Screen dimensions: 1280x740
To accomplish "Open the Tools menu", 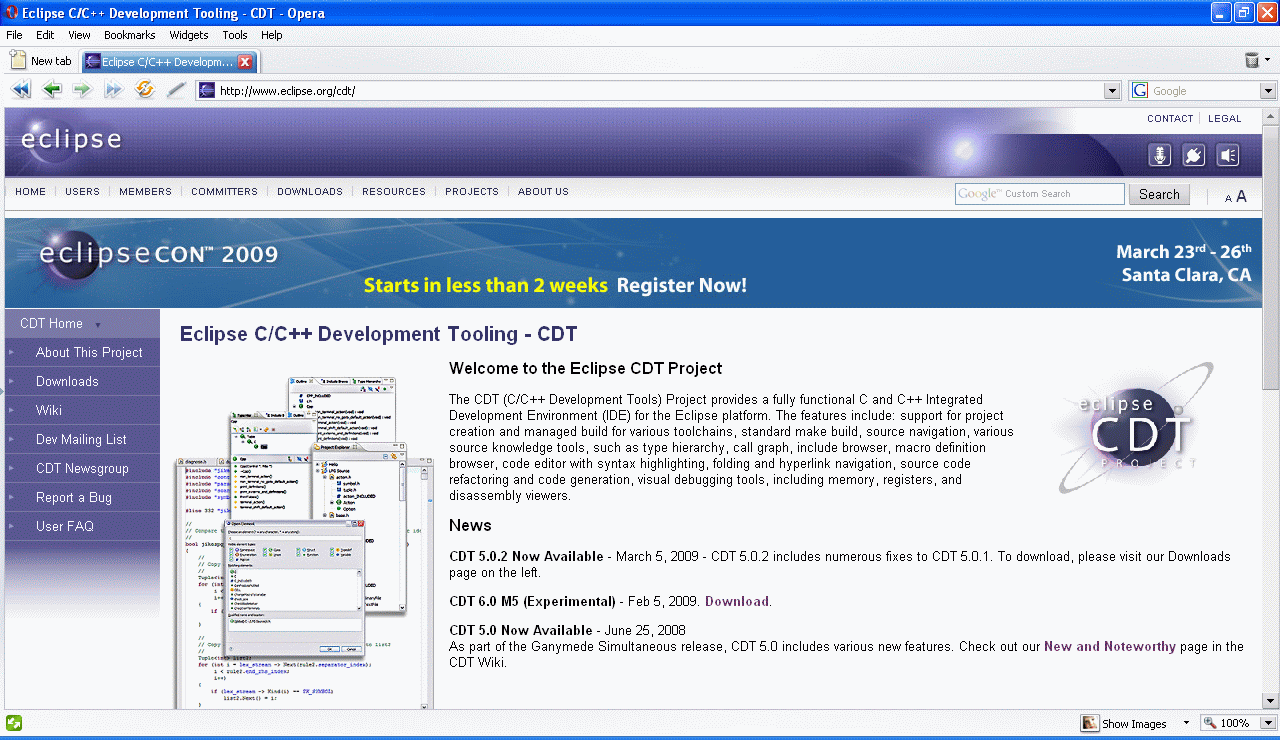I will pos(235,35).
